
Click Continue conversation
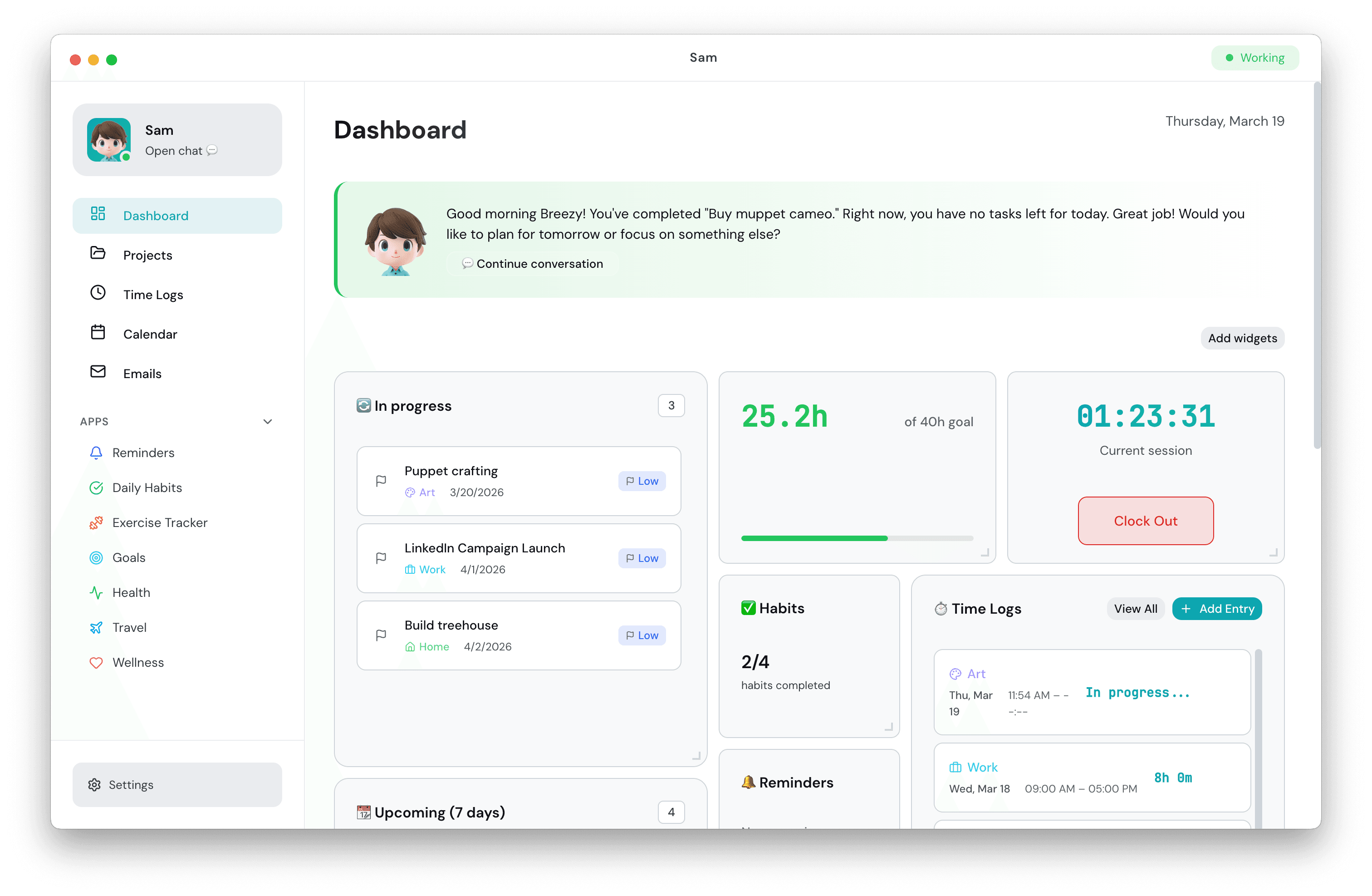pos(531,264)
